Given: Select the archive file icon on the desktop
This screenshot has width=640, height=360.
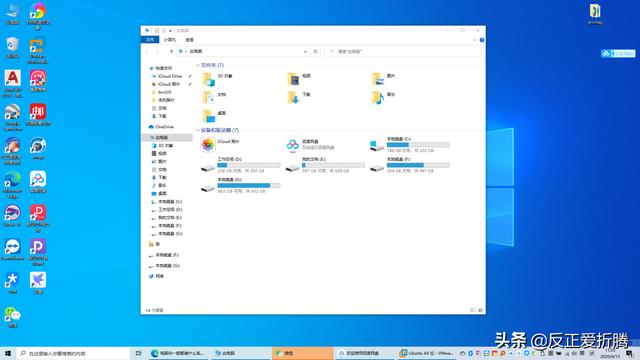Looking at the screenshot, I should [595, 14].
